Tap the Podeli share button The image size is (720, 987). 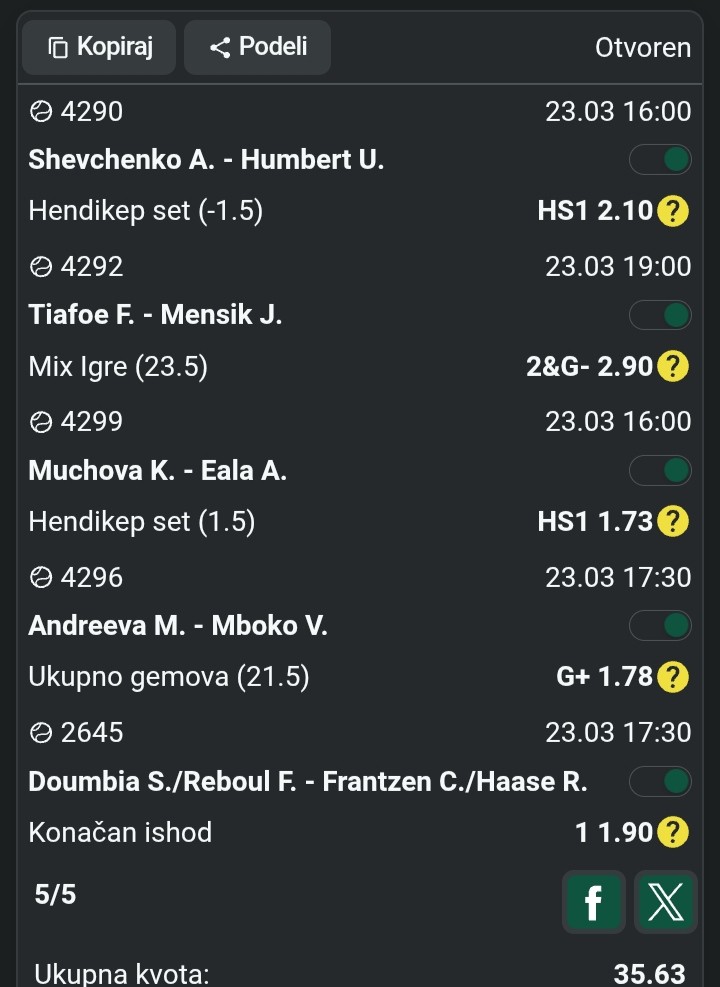[x=258, y=47]
